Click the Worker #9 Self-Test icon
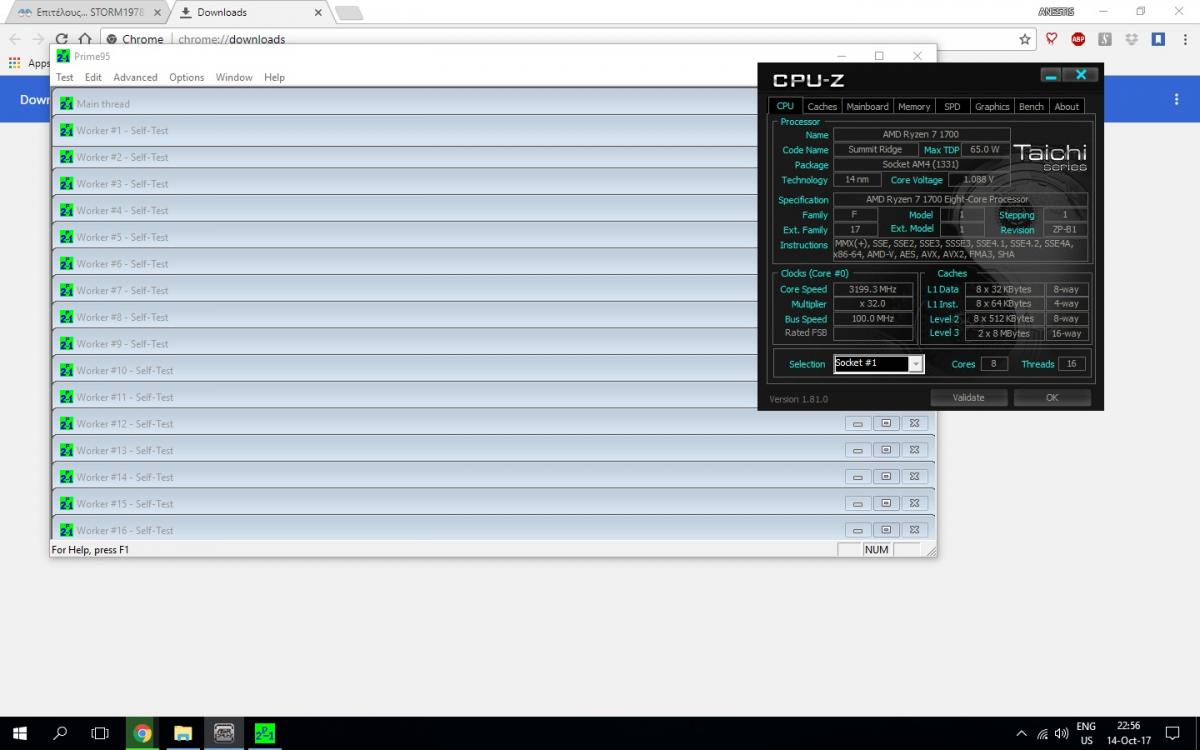 click(x=67, y=343)
